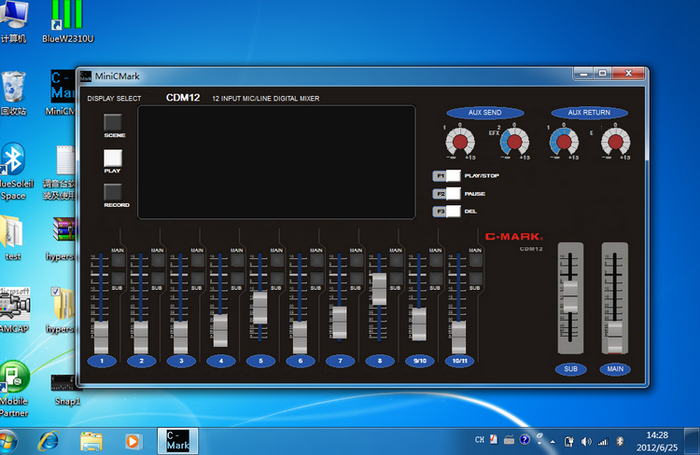Click the AUX SEND EFX knob 2
This screenshot has width=700, height=455.
pos(514,143)
